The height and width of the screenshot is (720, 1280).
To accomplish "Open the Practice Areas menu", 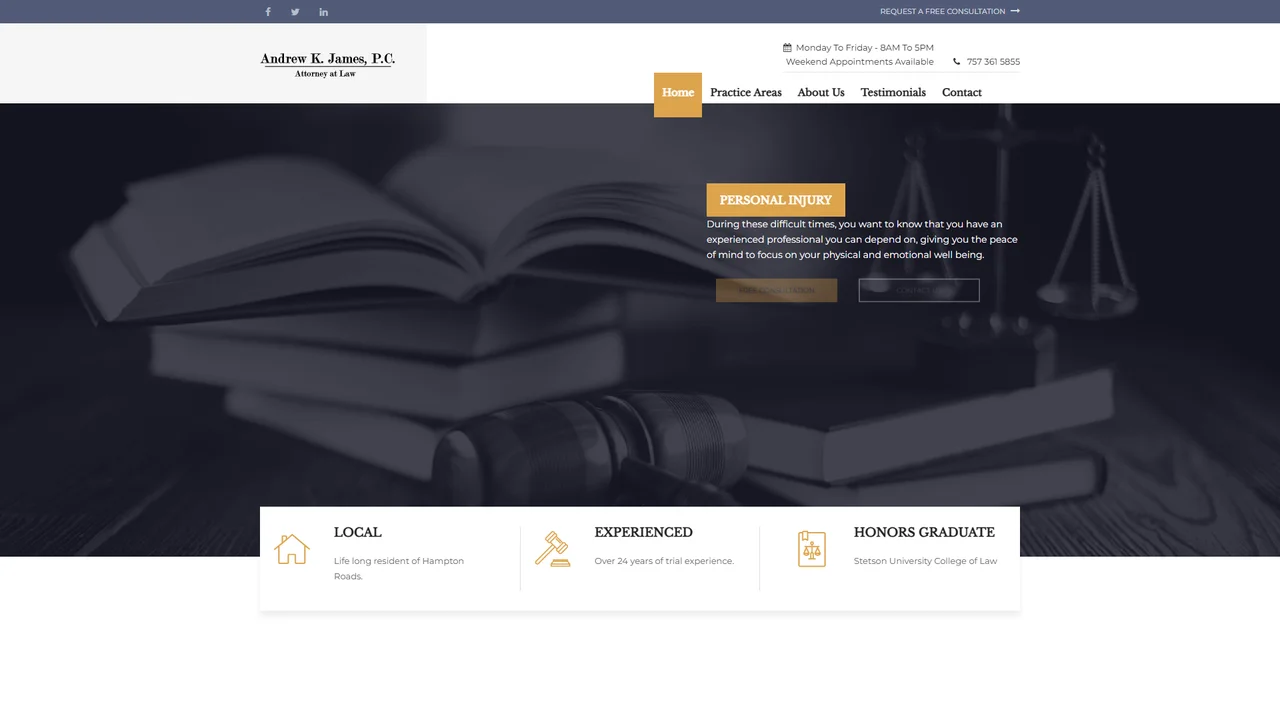I will (x=746, y=93).
